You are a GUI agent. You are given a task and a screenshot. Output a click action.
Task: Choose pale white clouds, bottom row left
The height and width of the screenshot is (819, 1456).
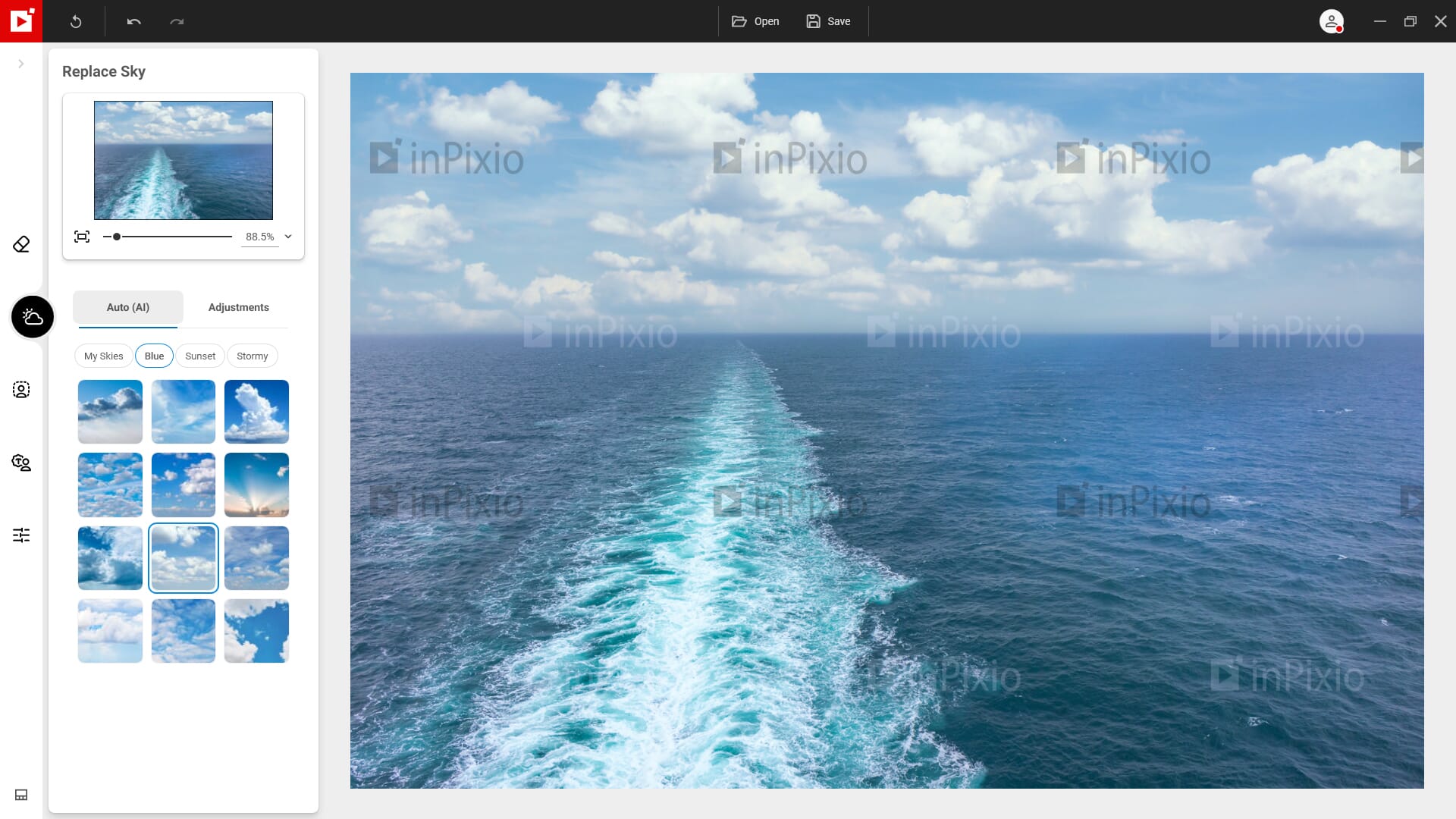click(x=110, y=631)
